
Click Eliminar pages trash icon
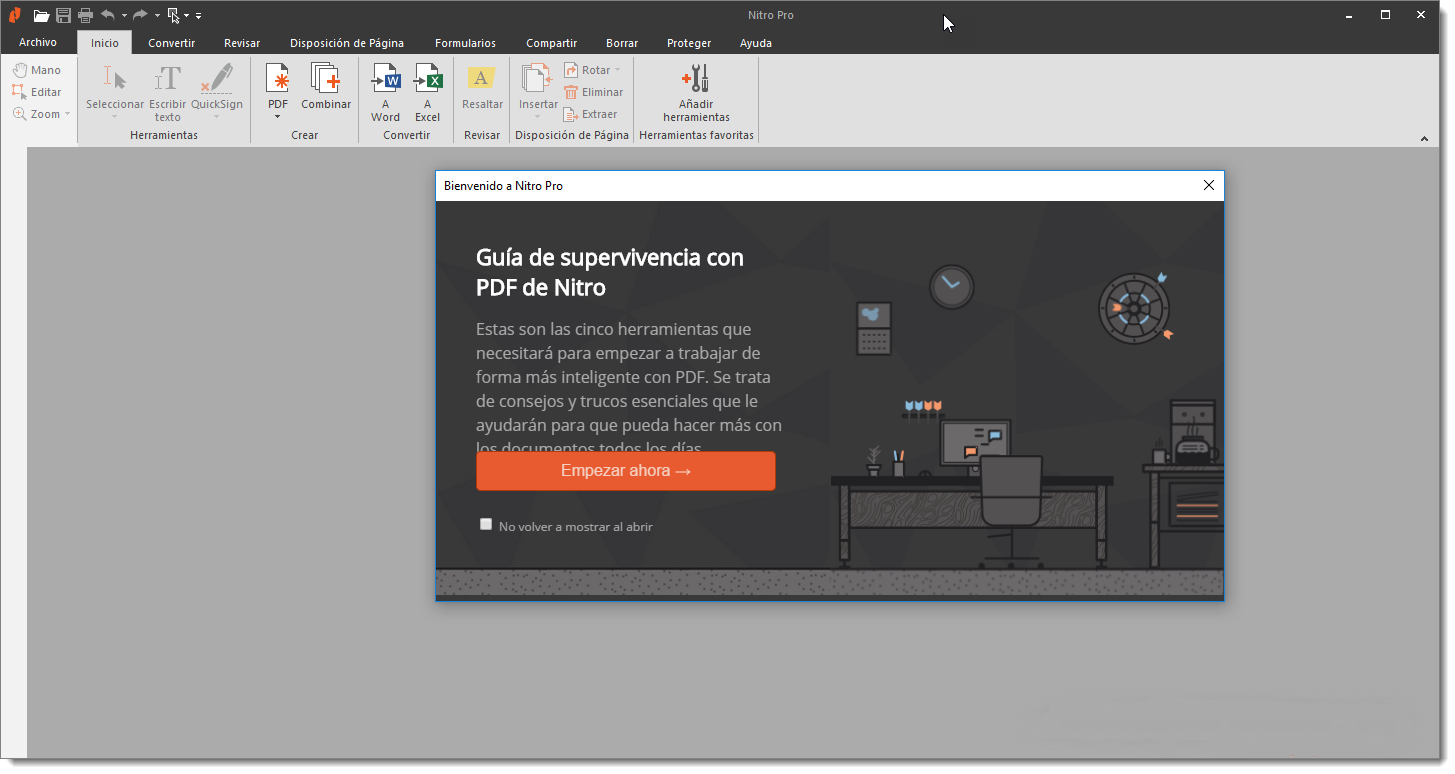coord(593,92)
